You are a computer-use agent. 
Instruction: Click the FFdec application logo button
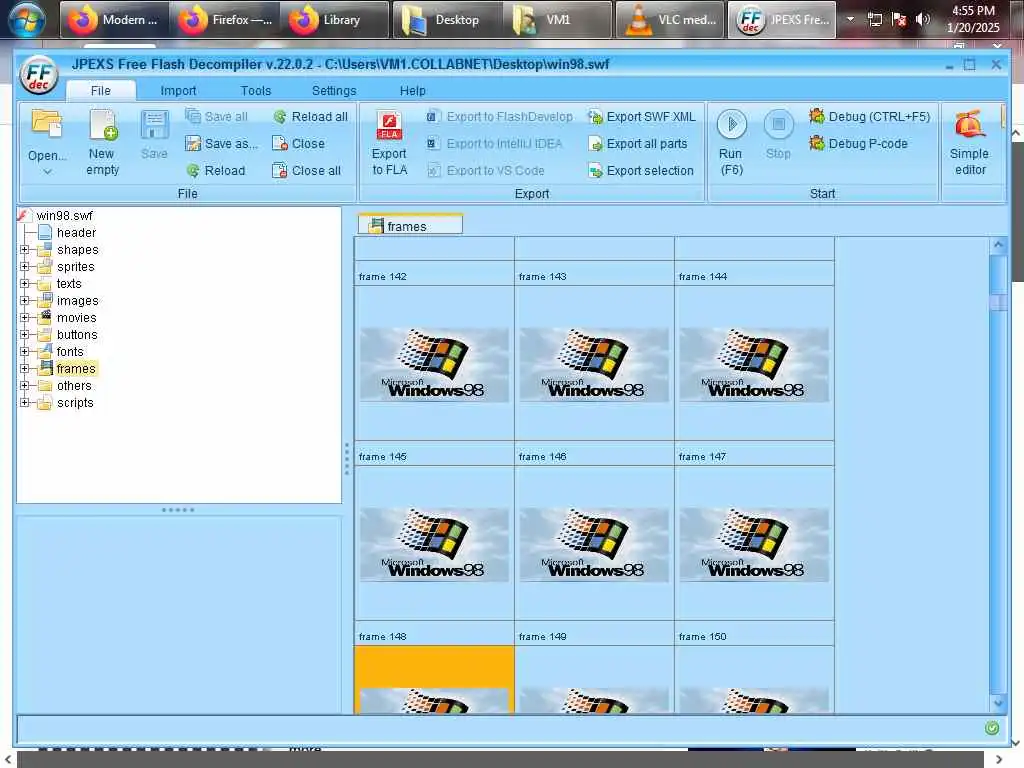pyautogui.click(x=39, y=76)
